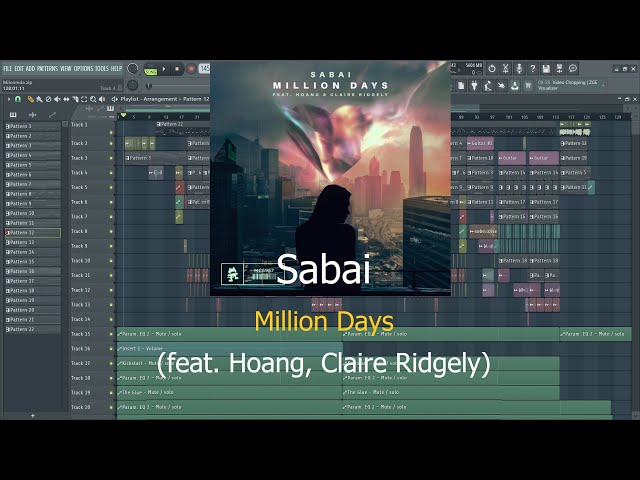Select the Paint brush tool
Screen dimensions: 640x480
tap(40, 99)
